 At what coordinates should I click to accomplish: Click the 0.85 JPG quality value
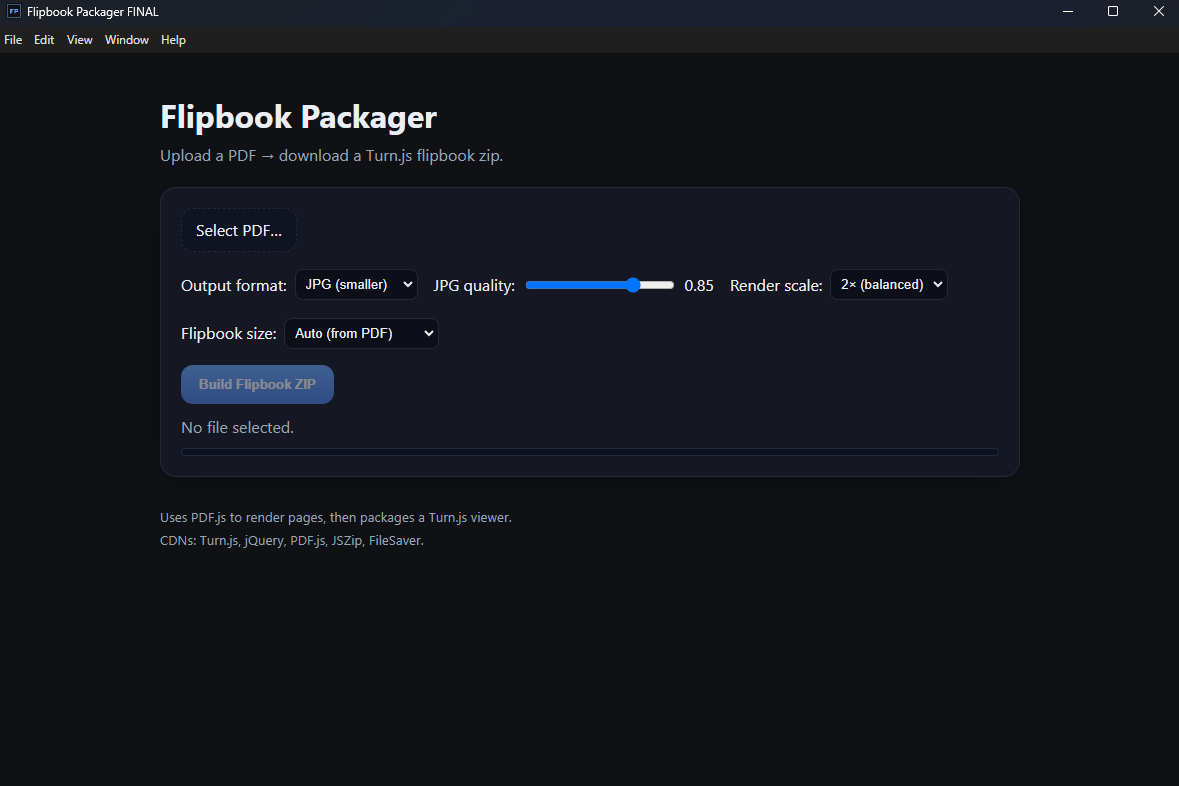coord(699,286)
